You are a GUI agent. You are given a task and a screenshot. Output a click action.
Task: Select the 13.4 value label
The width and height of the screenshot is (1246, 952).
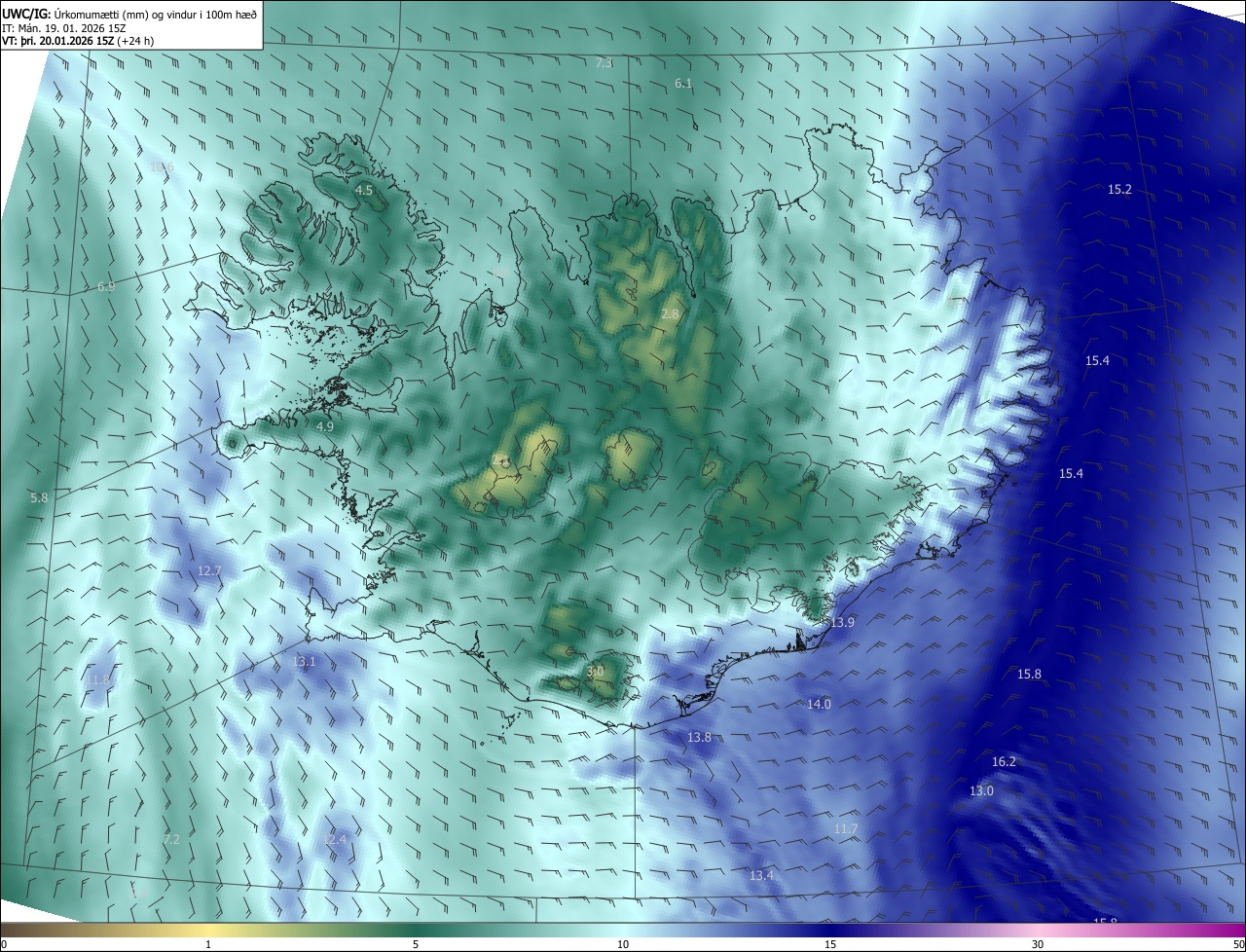pos(761,876)
